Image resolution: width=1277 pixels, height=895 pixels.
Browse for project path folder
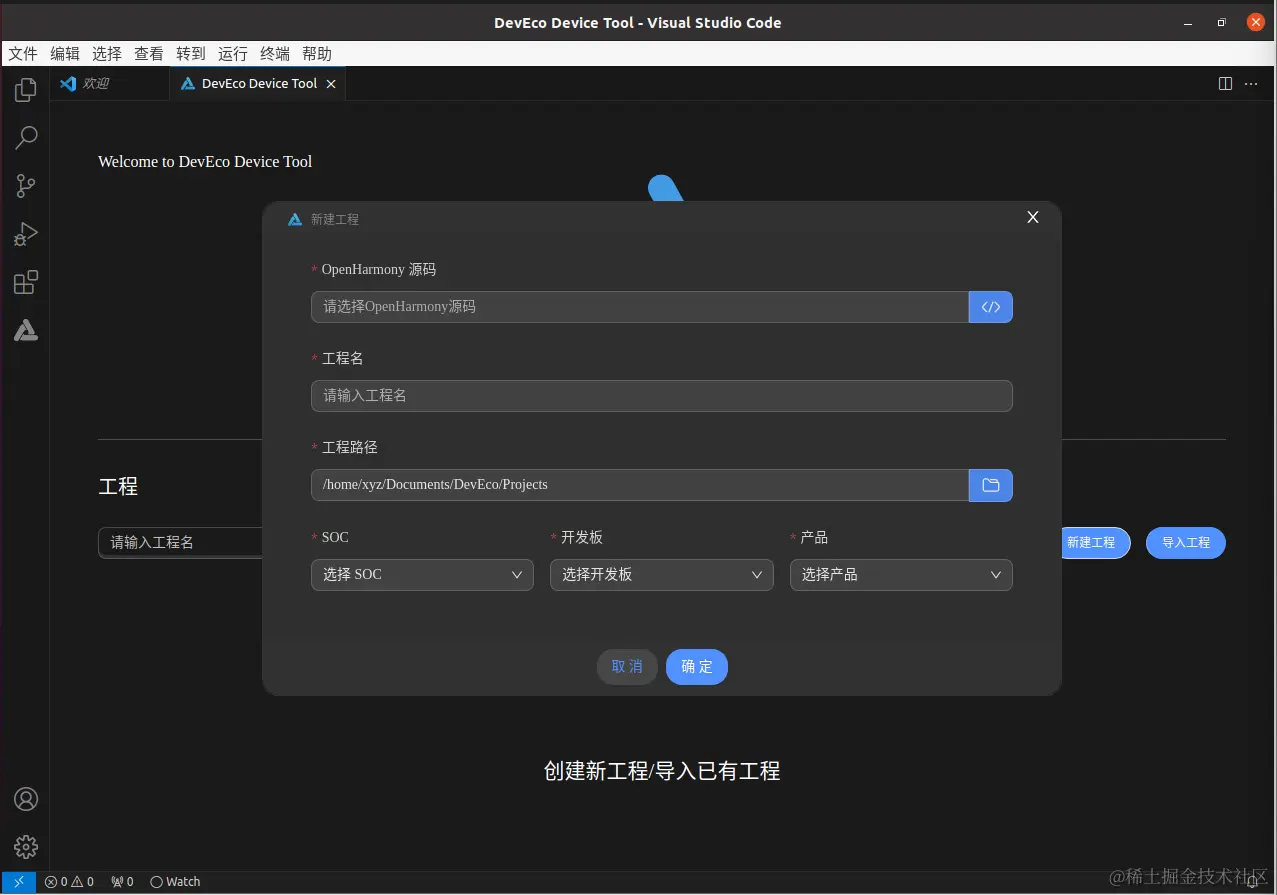click(991, 485)
